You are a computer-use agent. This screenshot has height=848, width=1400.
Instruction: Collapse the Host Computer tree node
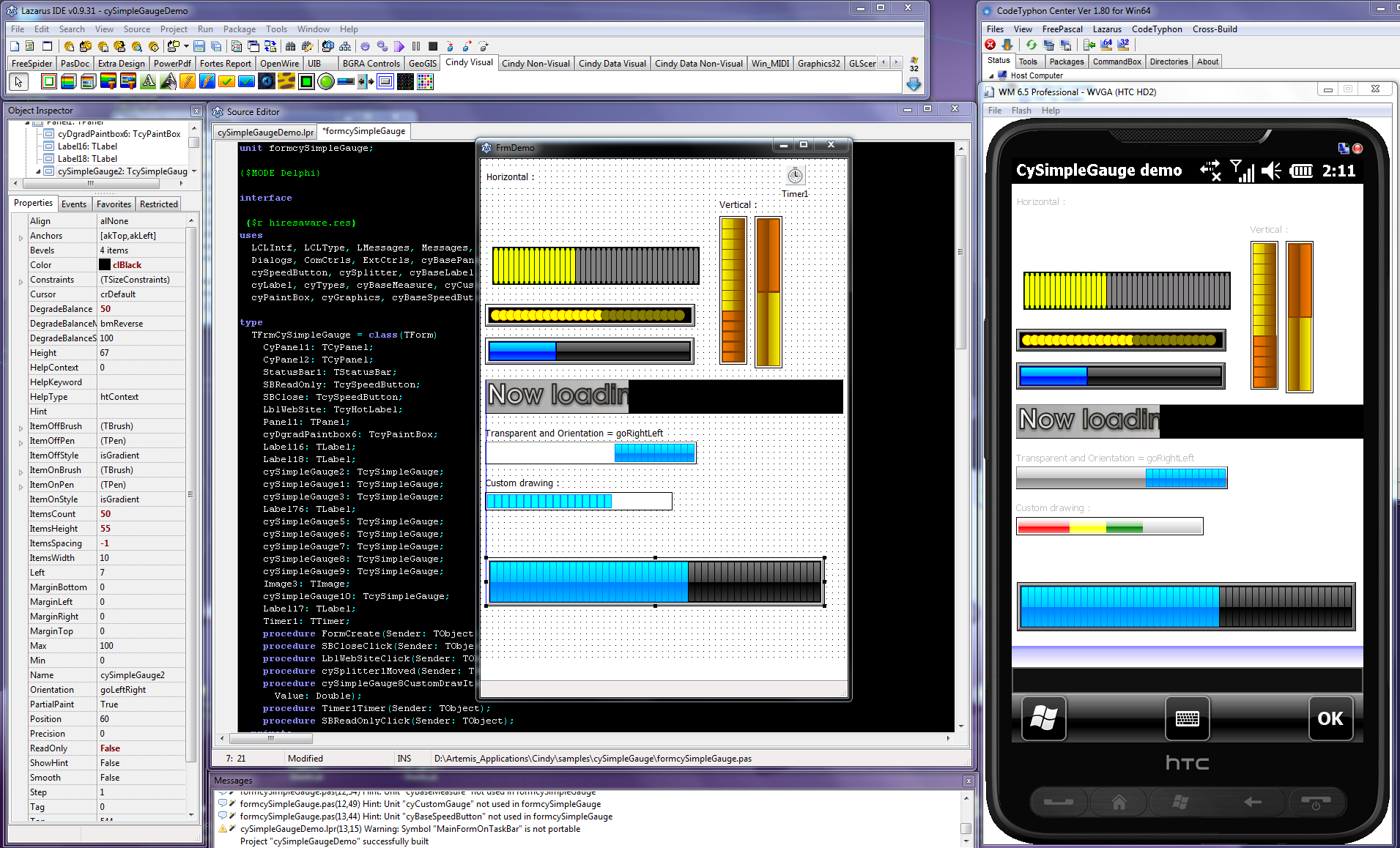click(991, 75)
